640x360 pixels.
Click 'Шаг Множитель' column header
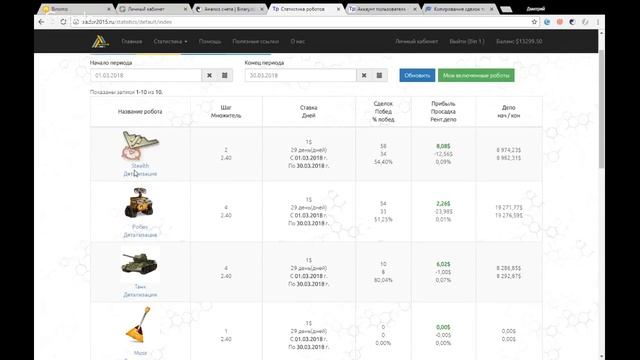(x=226, y=111)
